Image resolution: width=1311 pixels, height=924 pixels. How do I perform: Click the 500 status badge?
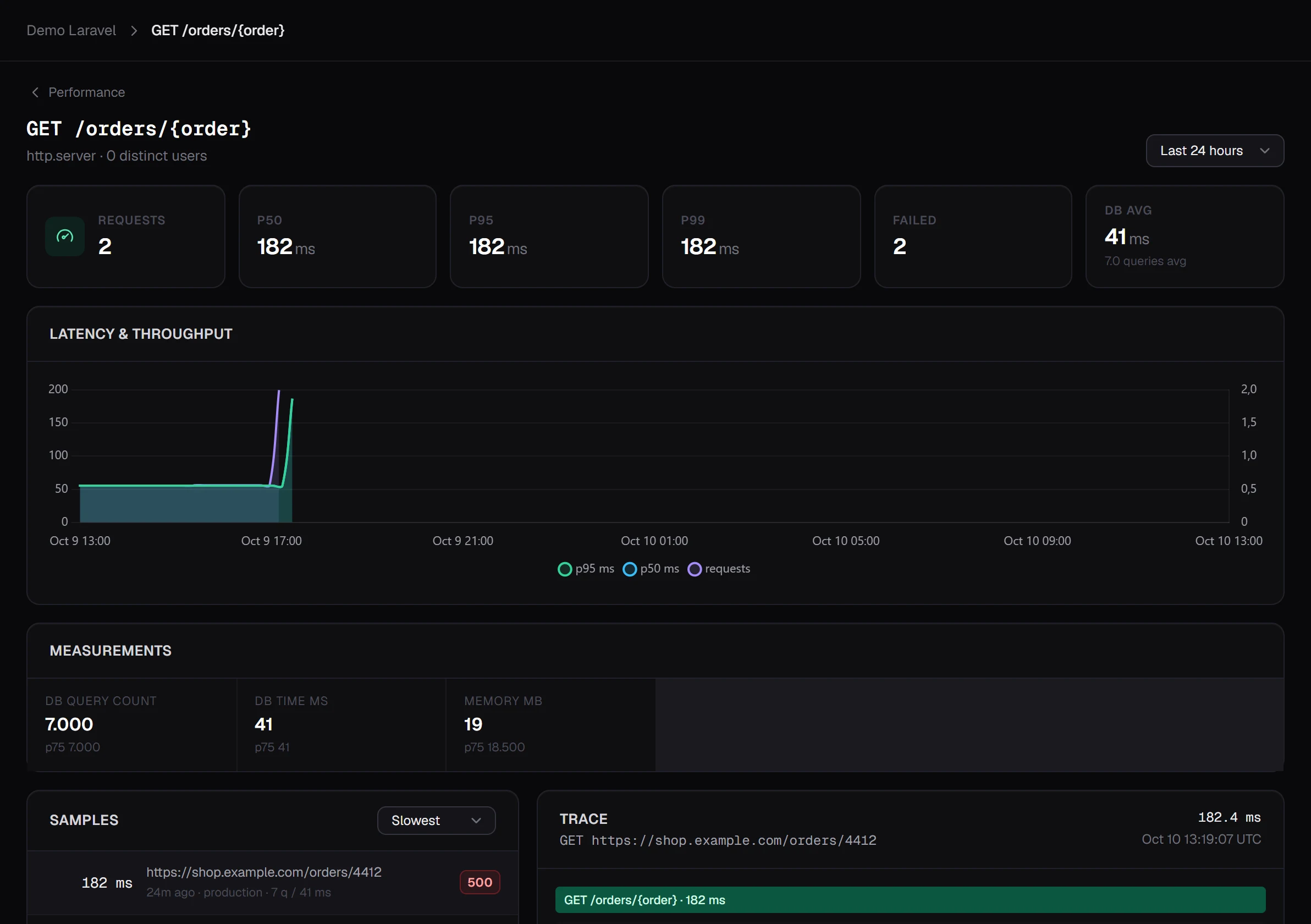480,882
